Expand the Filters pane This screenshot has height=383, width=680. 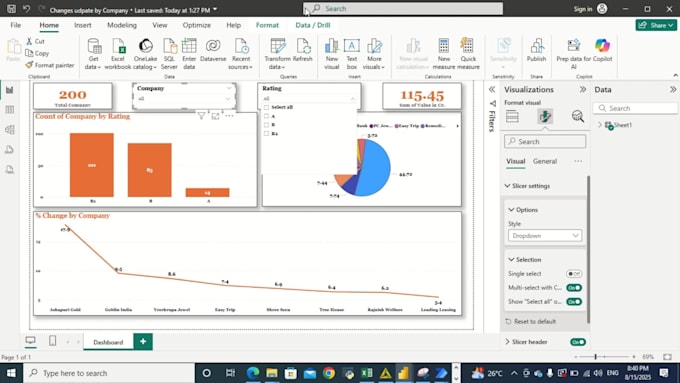click(x=492, y=89)
